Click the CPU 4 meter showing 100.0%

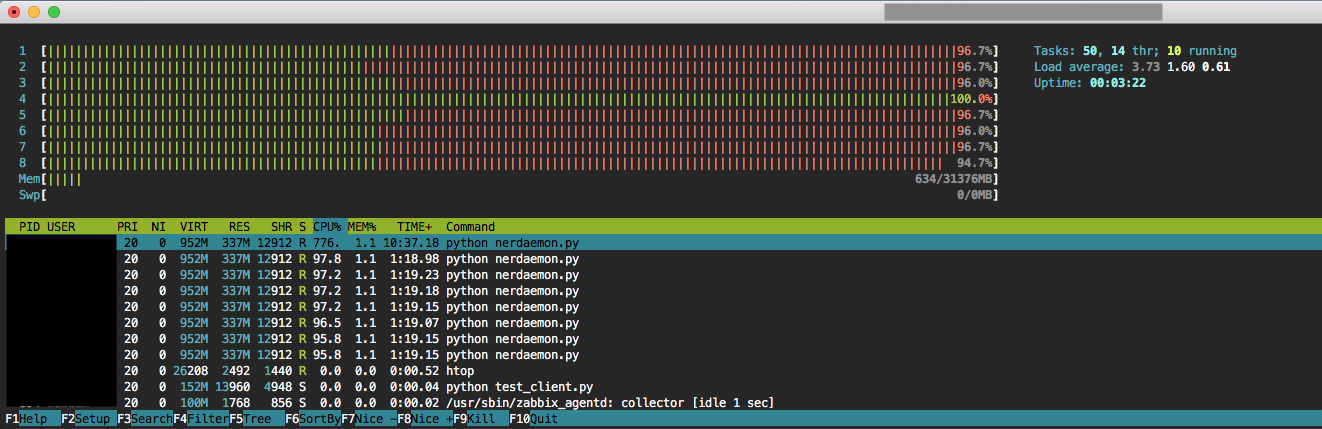tap(520, 99)
